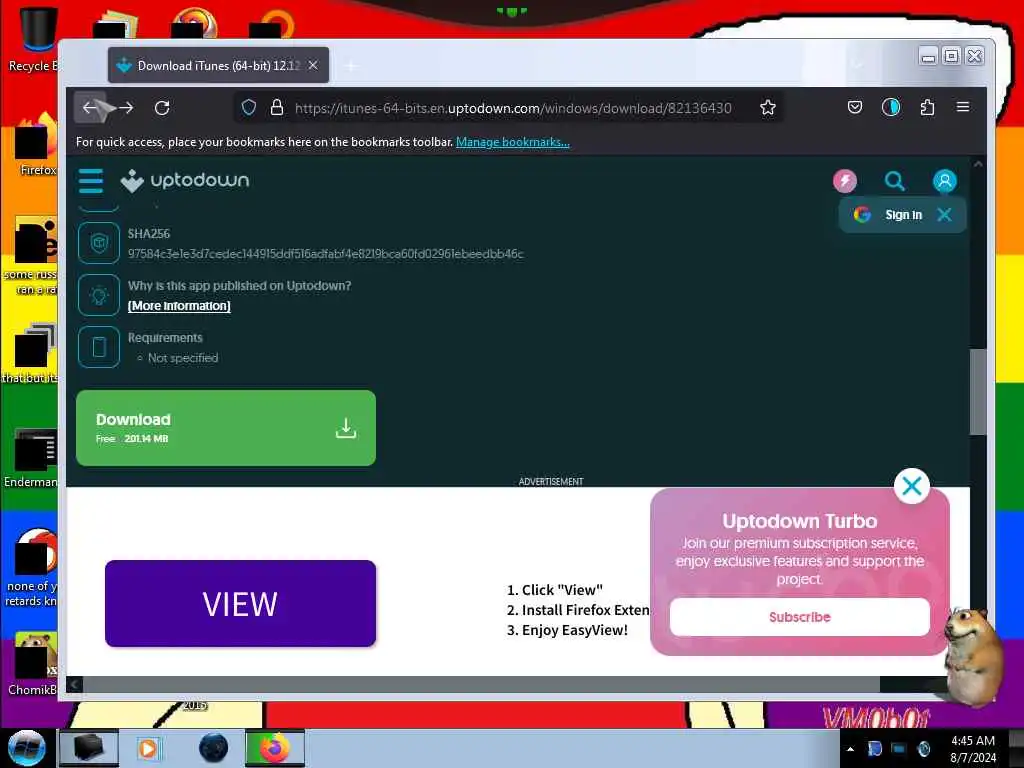Open the Firefox application hamburger menu
Screen dimensions: 1024x768
(963, 107)
